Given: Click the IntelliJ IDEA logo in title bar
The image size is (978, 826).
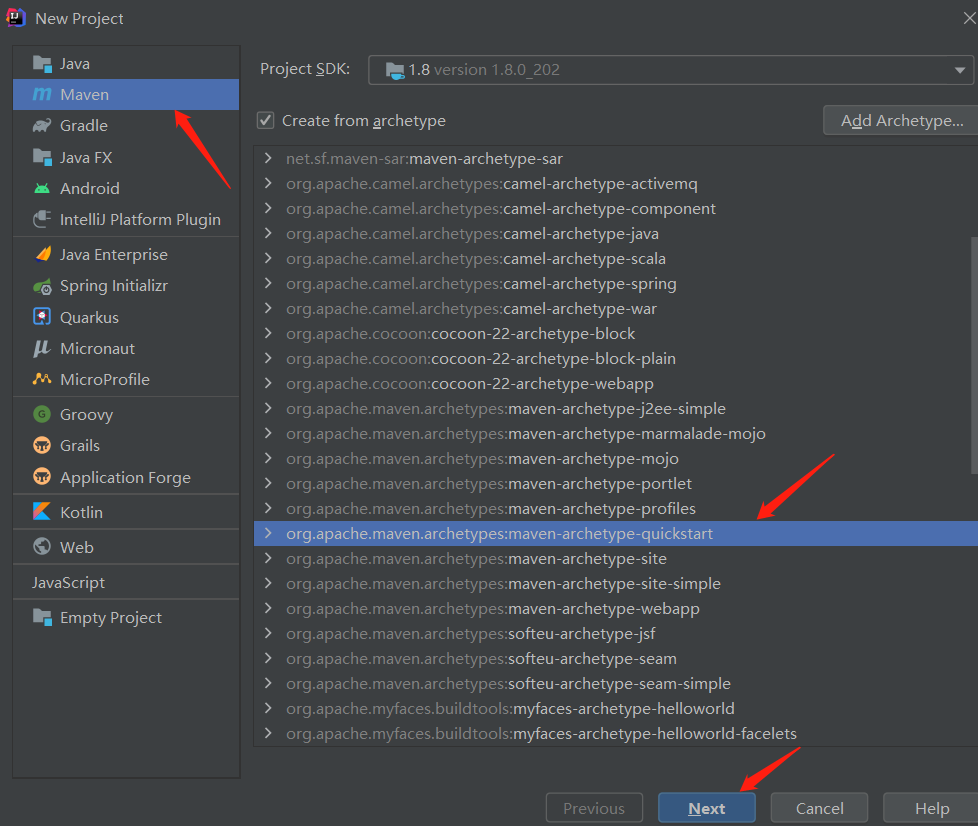Looking at the screenshot, I should [x=15, y=17].
